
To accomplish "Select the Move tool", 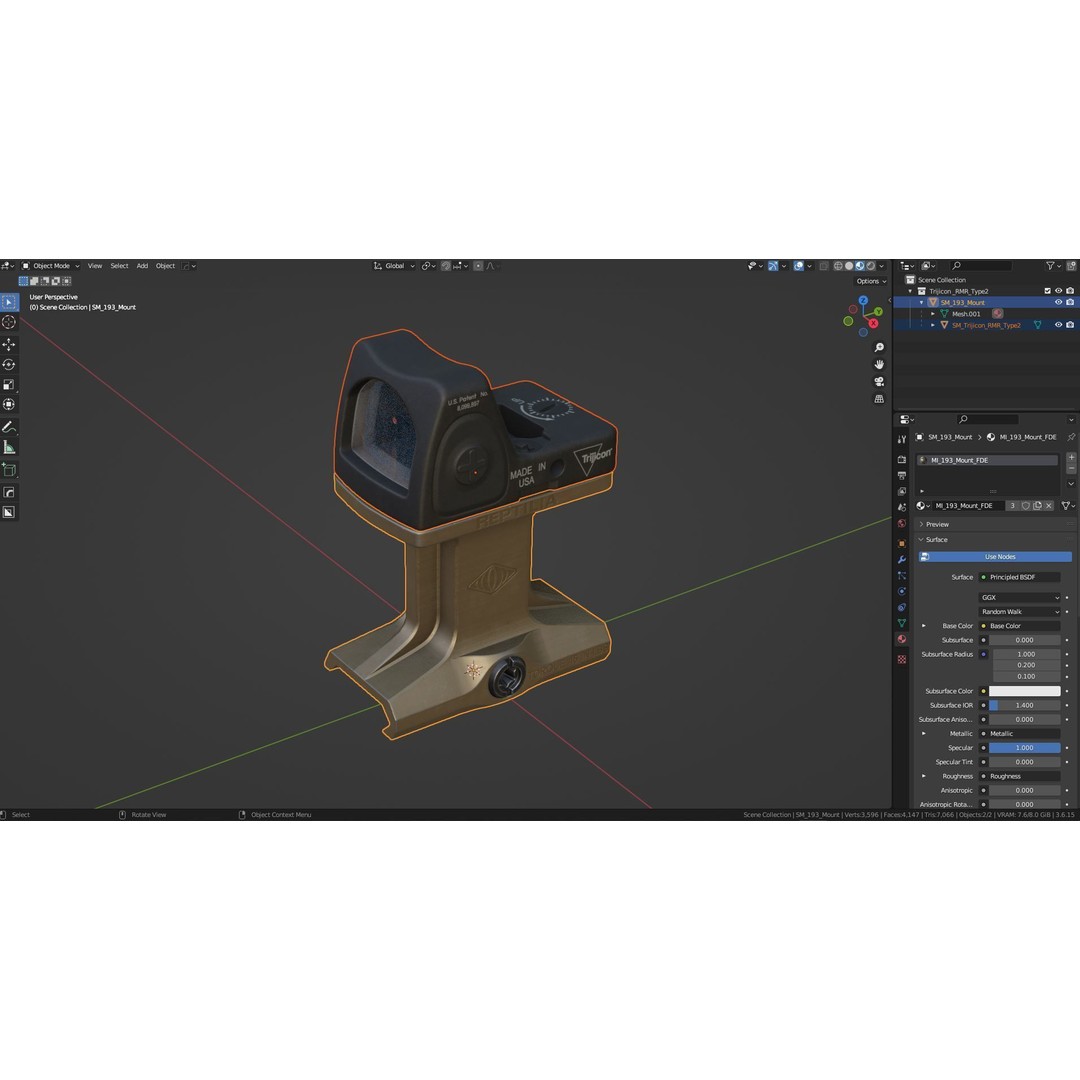I will pyautogui.click(x=9, y=344).
